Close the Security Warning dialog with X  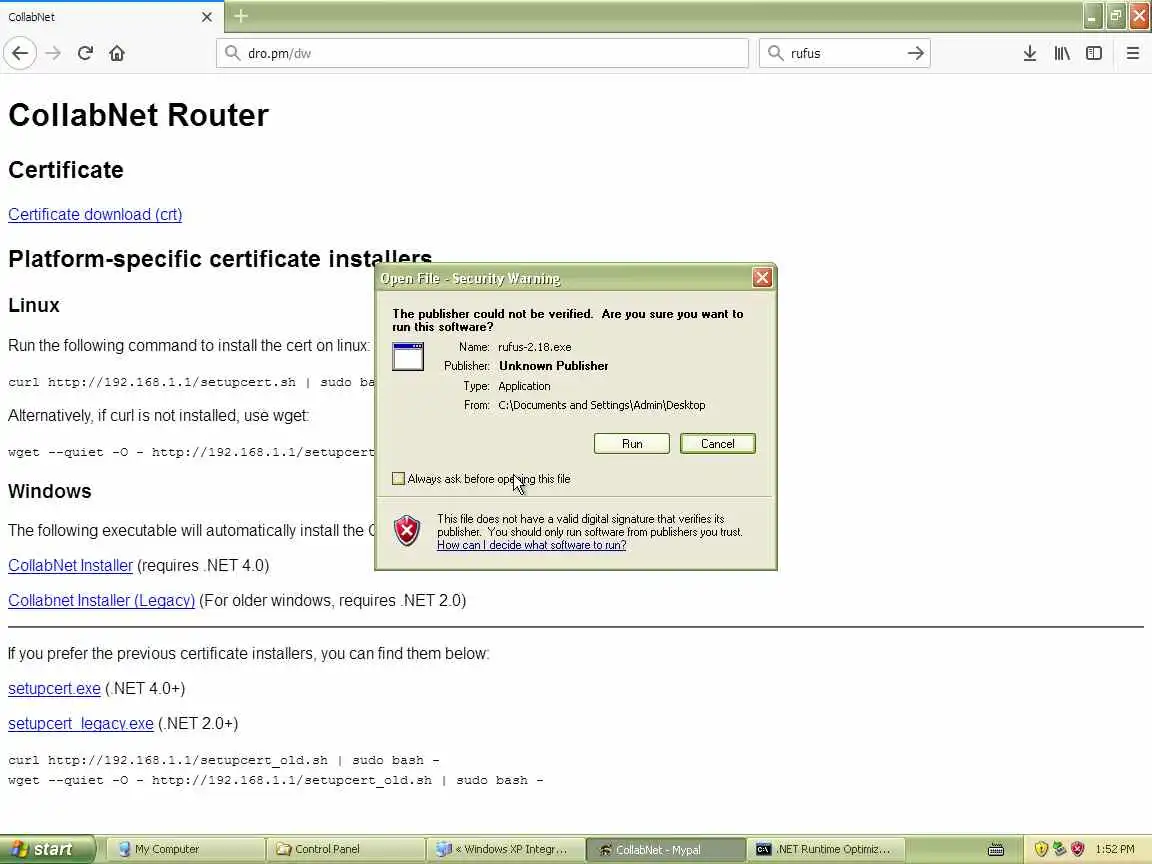(x=762, y=278)
